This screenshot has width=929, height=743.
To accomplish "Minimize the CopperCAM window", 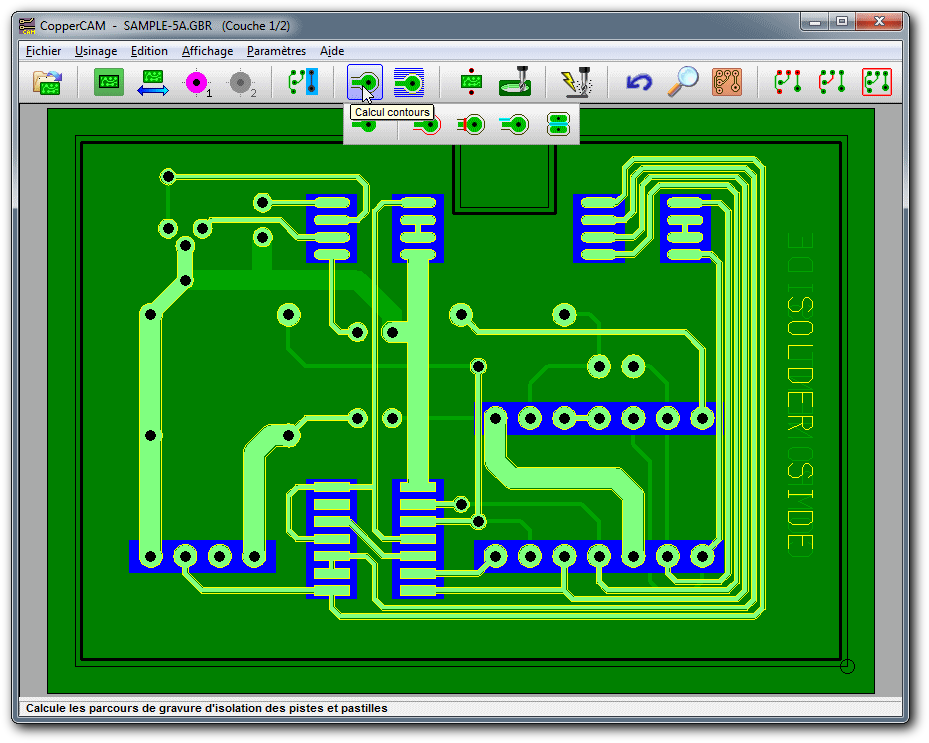I will coord(815,22).
